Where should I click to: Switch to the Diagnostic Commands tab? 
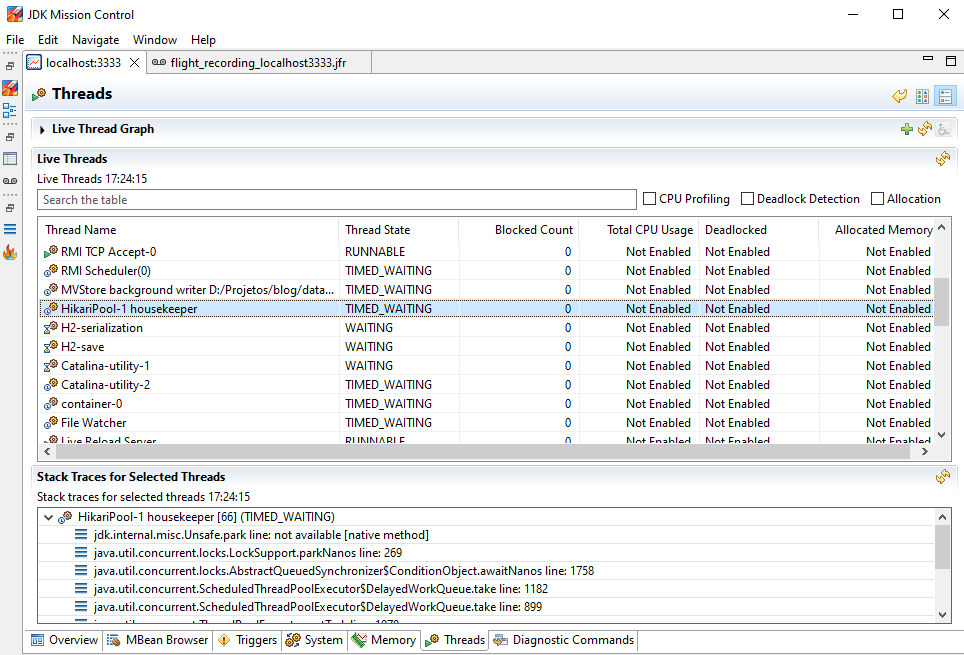[563, 640]
